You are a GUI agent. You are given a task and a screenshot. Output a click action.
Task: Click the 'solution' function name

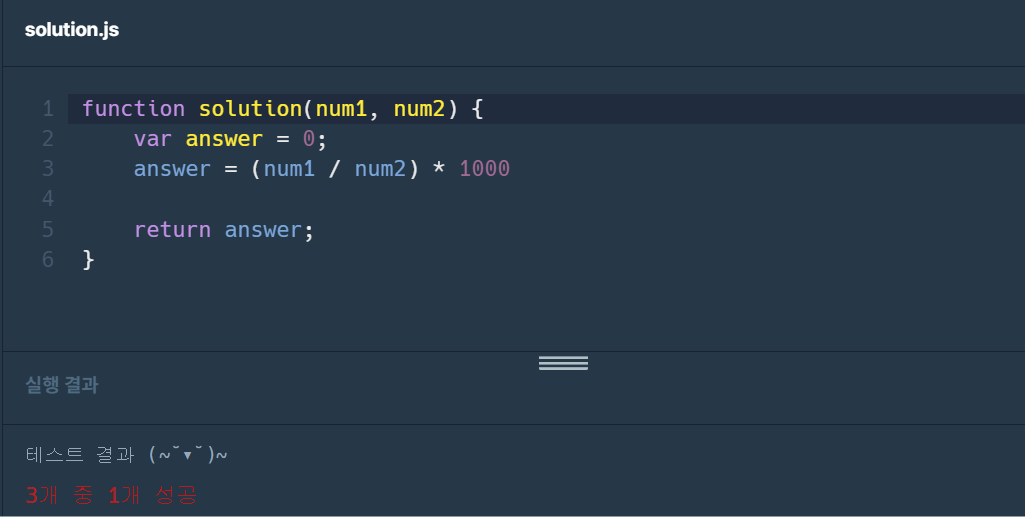(x=250, y=109)
